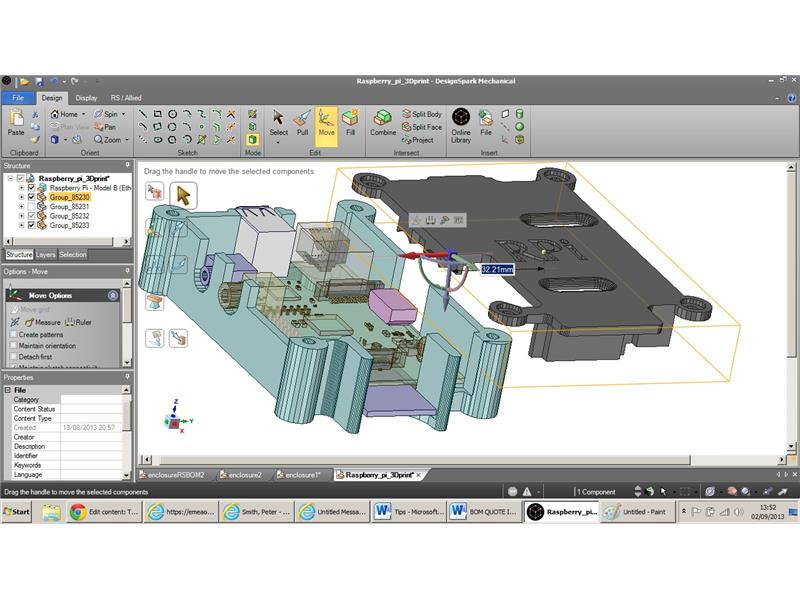Collapse the Move Options section chevron
800x600 pixels.
point(113,295)
